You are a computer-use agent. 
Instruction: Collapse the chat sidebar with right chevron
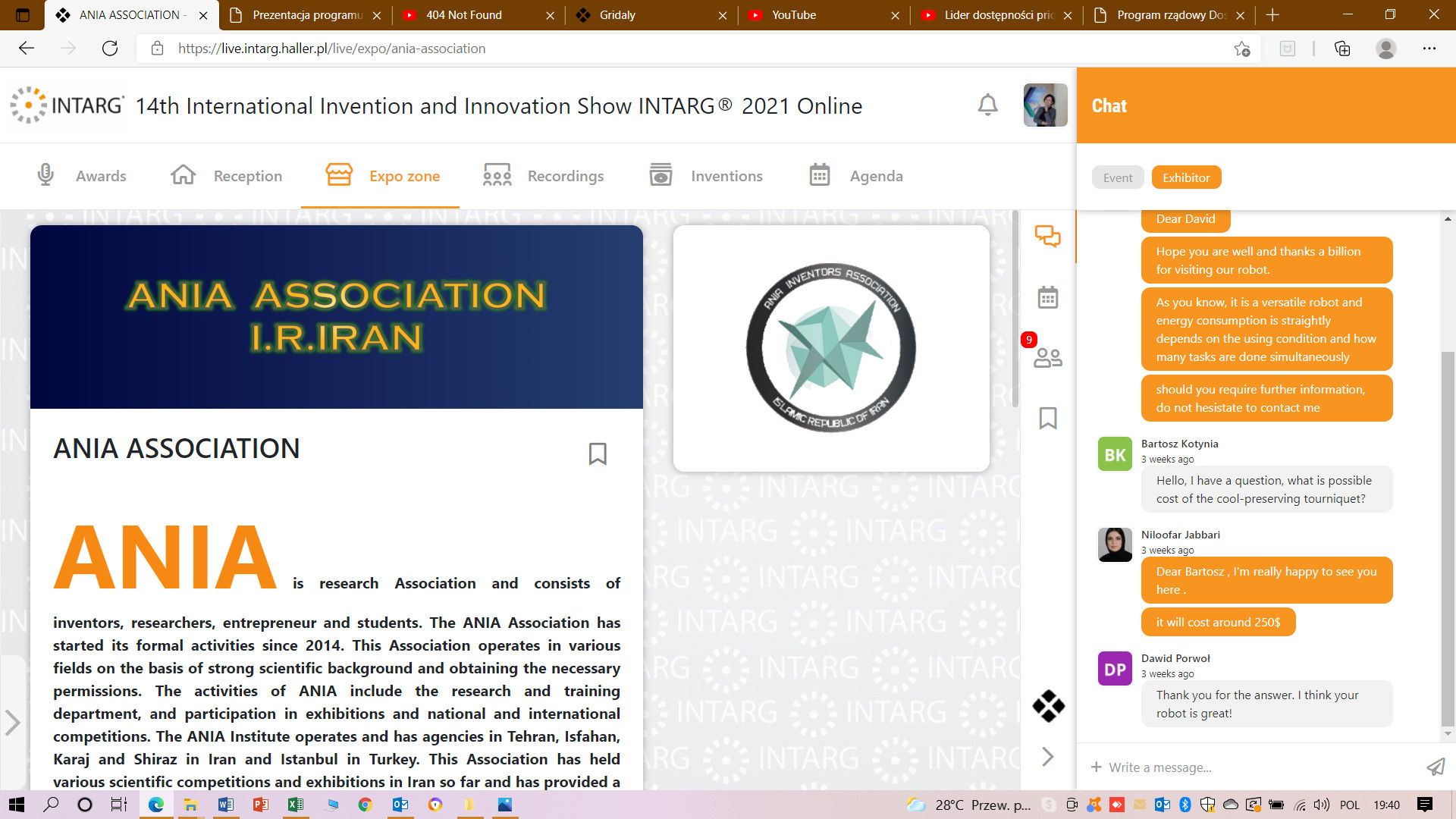[x=1048, y=757]
